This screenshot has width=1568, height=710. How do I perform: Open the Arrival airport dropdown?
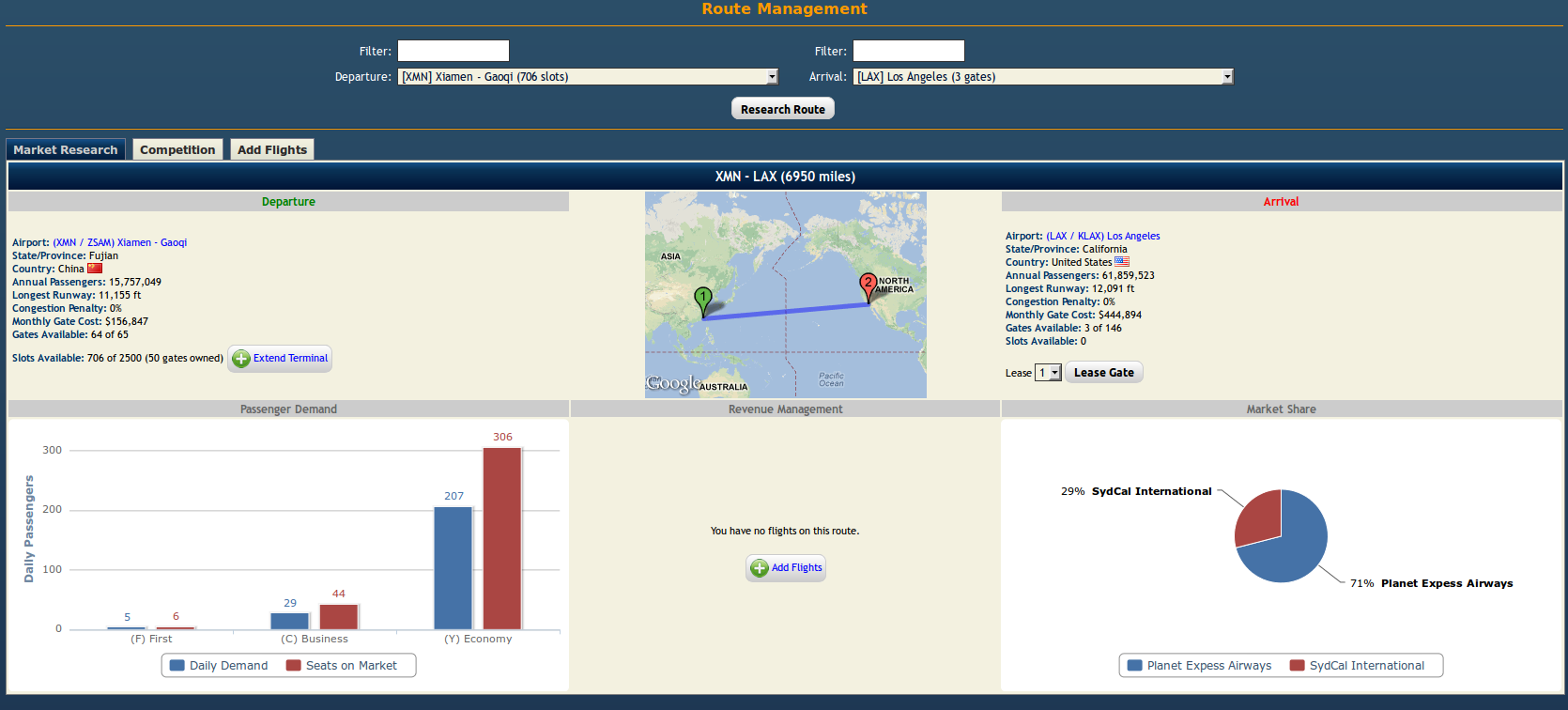[1043, 77]
